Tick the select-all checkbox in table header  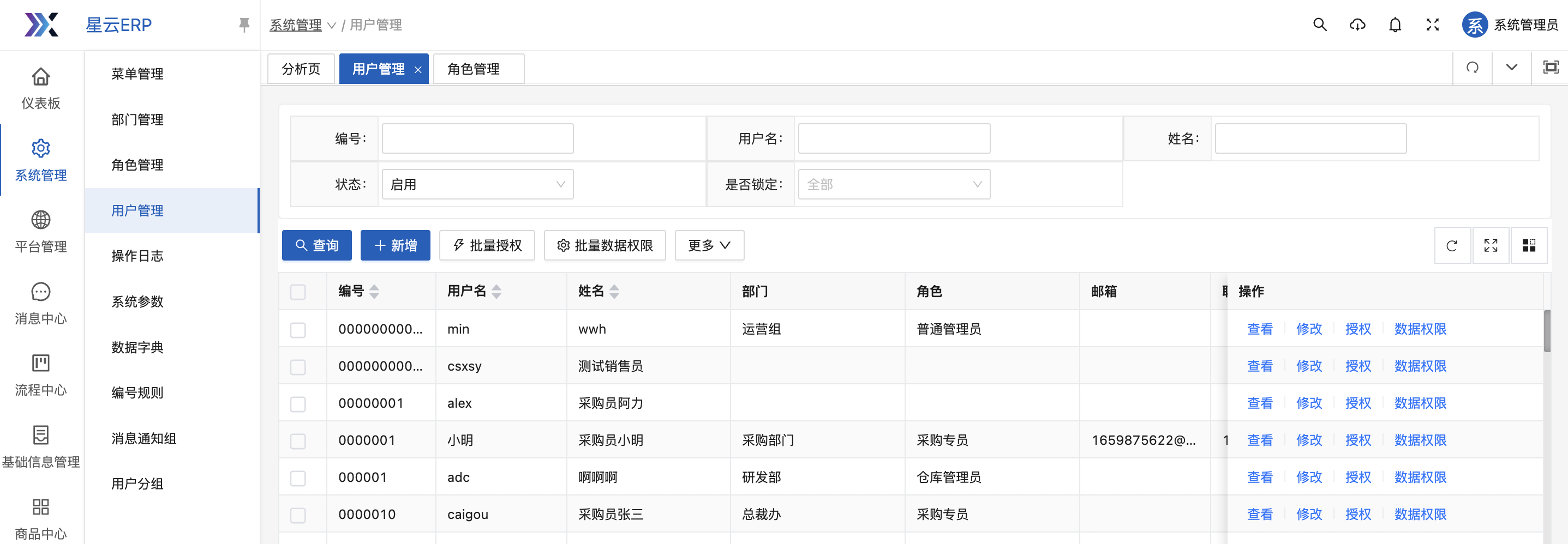click(x=298, y=292)
